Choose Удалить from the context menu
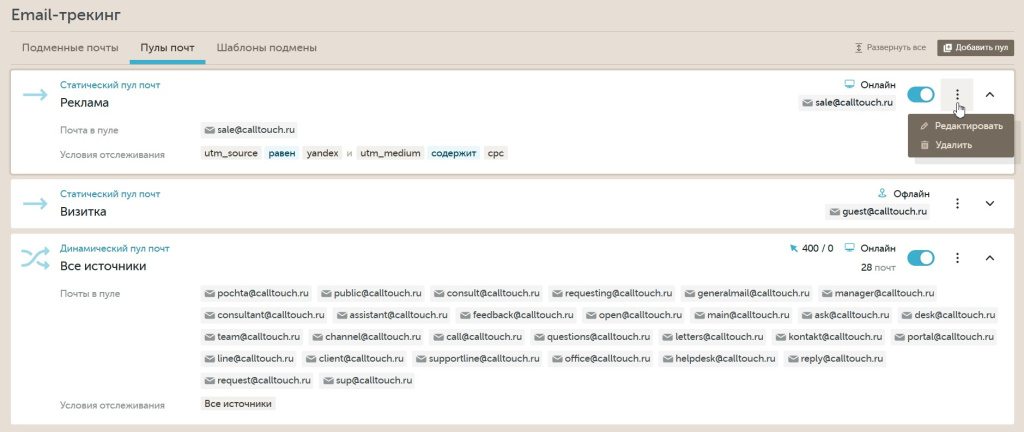This screenshot has height=432, width=1024. [x=961, y=145]
